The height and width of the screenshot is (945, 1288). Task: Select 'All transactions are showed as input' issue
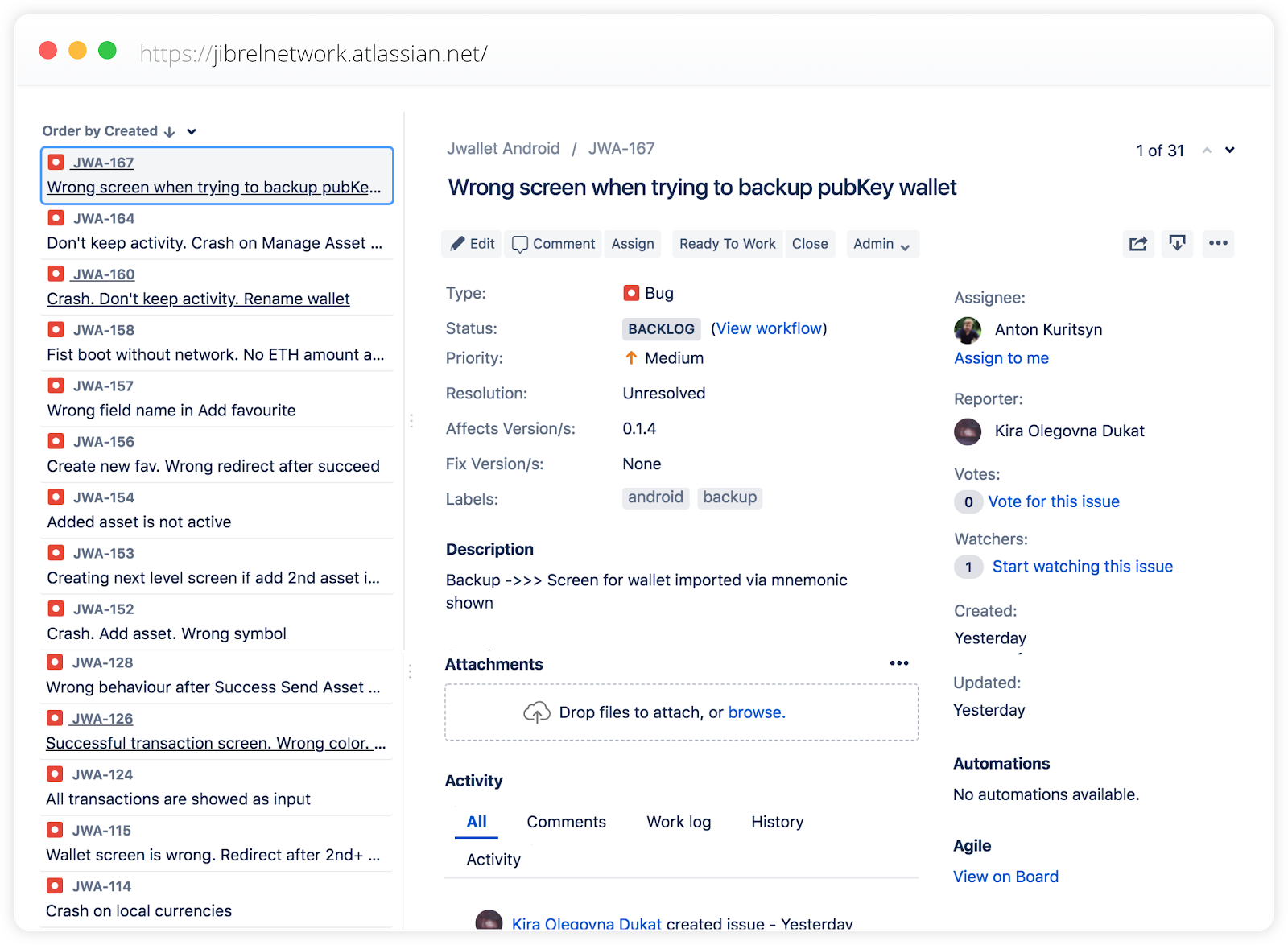[217, 787]
